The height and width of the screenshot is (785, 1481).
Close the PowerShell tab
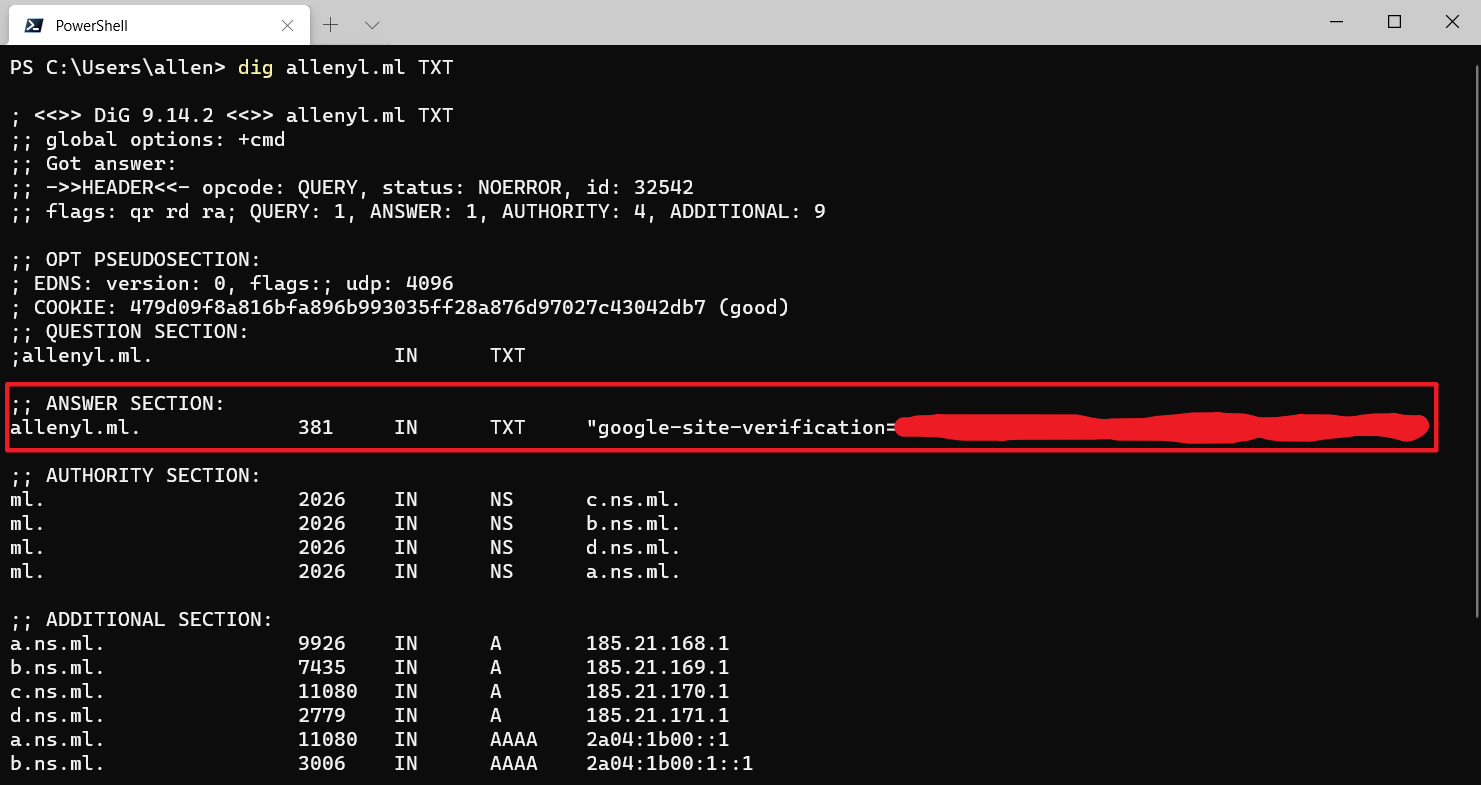click(x=288, y=25)
